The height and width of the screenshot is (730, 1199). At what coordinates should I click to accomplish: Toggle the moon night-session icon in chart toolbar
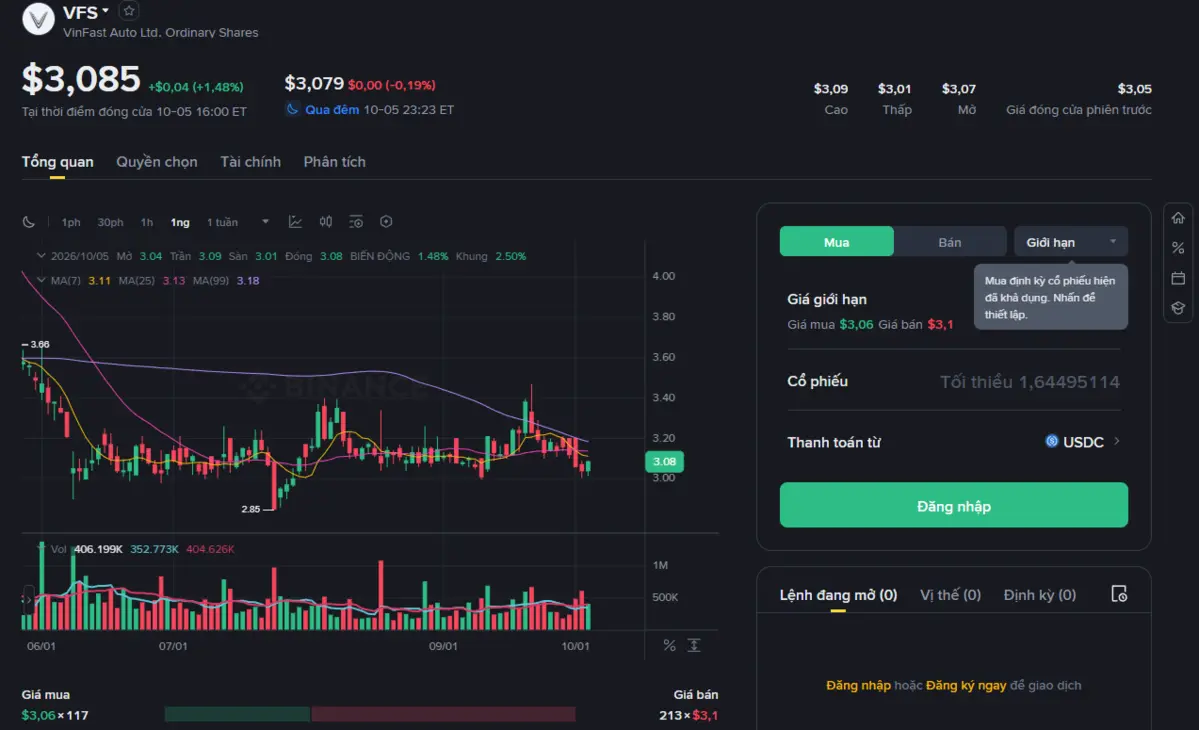click(x=29, y=222)
